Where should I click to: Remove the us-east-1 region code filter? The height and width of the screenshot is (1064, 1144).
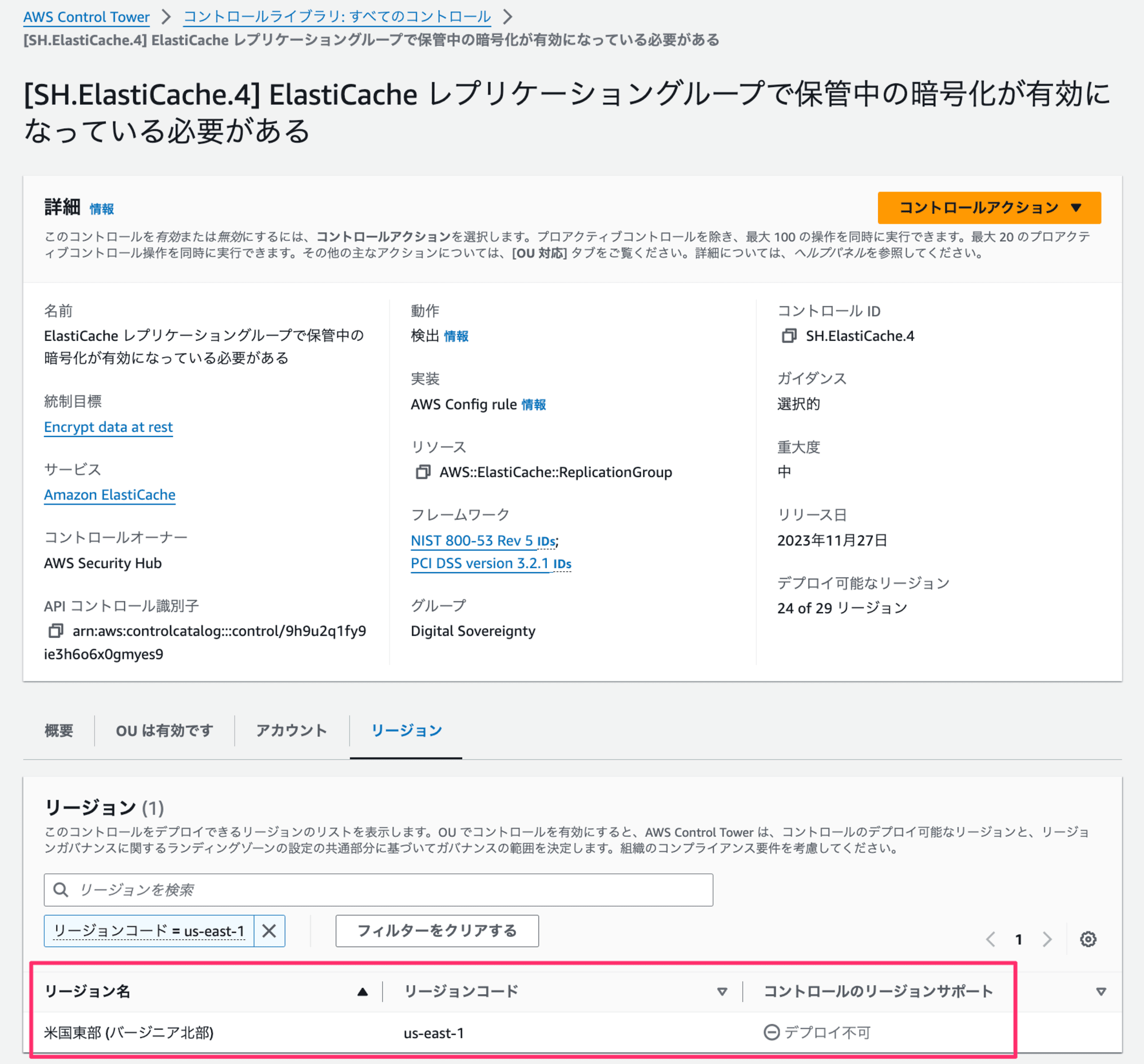269,931
